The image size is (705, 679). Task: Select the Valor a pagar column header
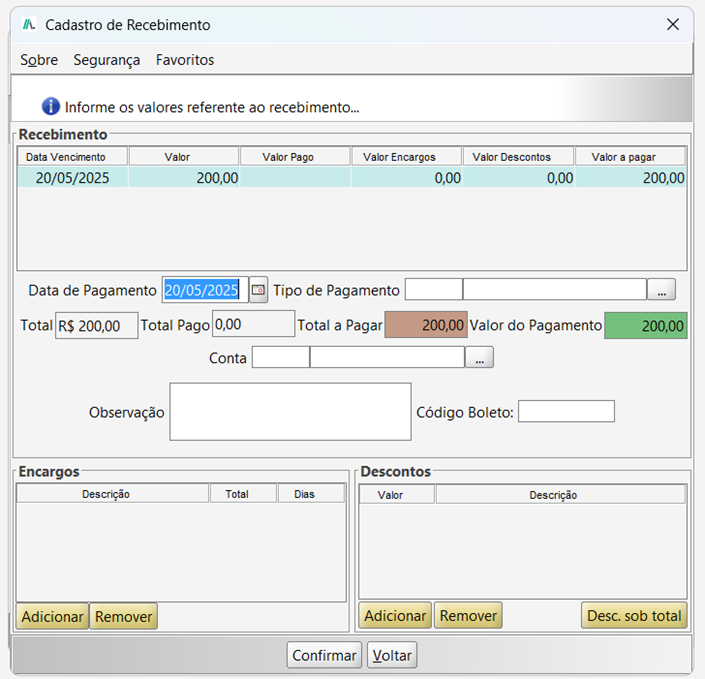coord(630,156)
